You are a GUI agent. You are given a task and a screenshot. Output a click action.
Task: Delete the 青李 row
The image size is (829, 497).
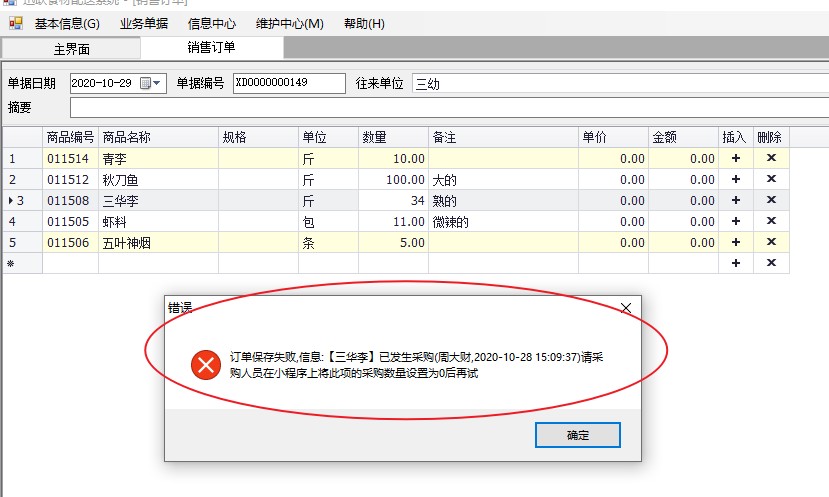[771, 158]
